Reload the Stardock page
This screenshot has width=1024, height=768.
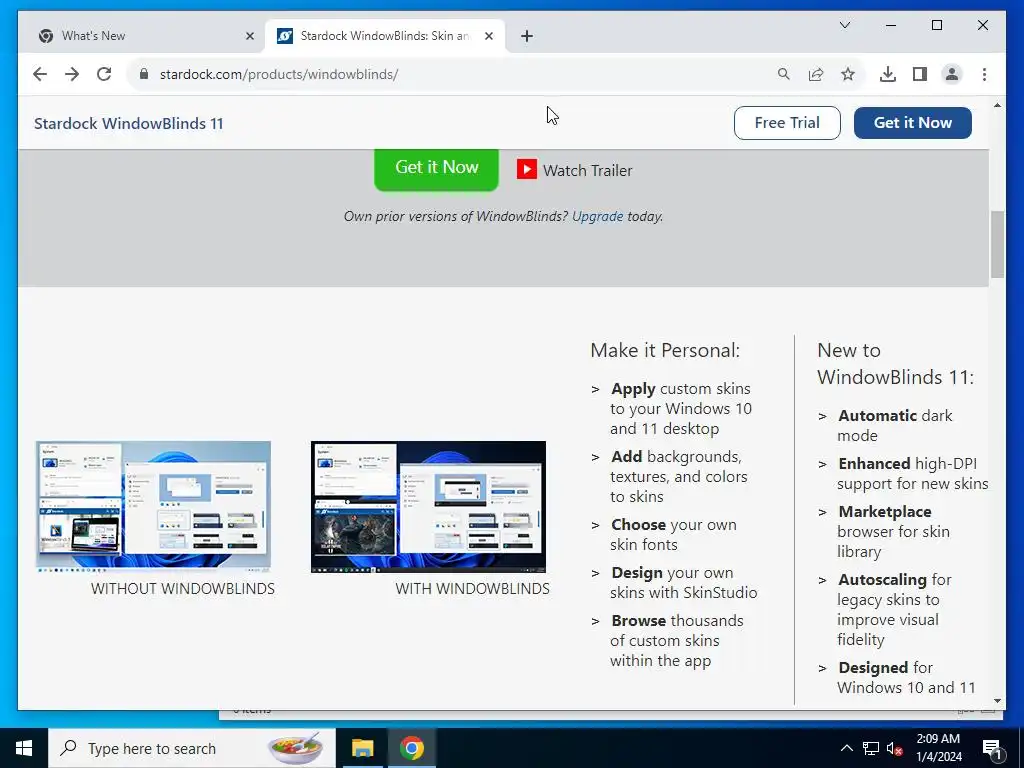click(x=104, y=74)
